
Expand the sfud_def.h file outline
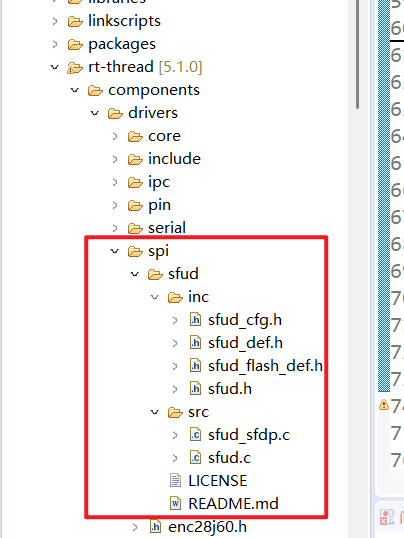[175, 343]
